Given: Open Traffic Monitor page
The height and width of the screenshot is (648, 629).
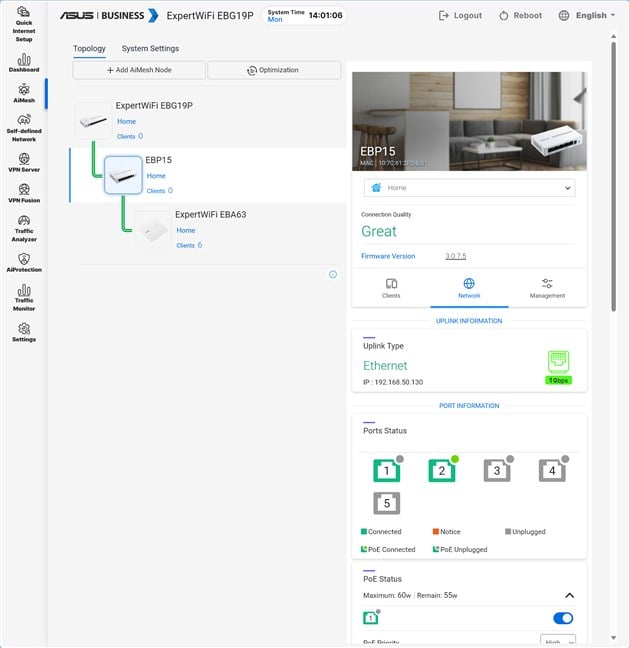Looking at the screenshot, I should point(24,297).
